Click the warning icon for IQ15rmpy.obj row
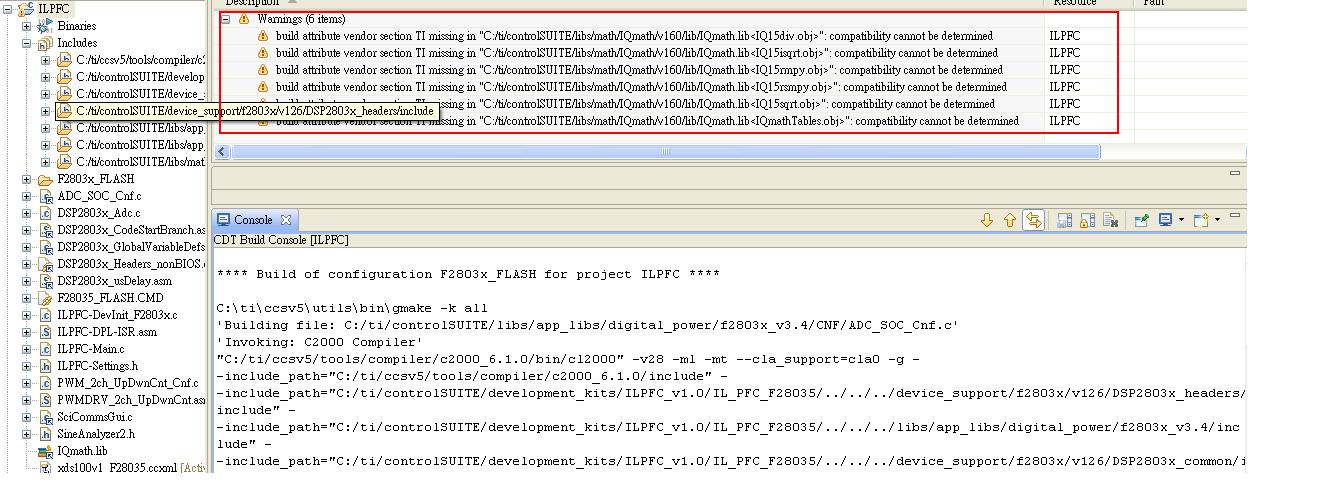 coord(263,70)
